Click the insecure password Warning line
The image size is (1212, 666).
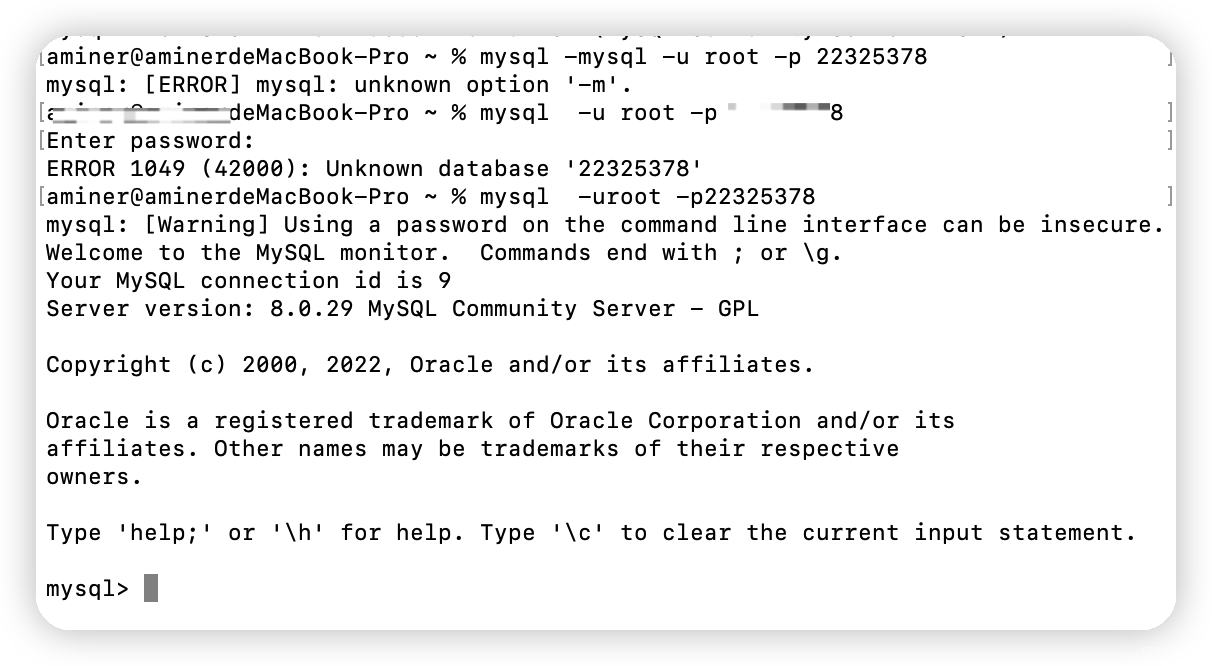[605, 225]
